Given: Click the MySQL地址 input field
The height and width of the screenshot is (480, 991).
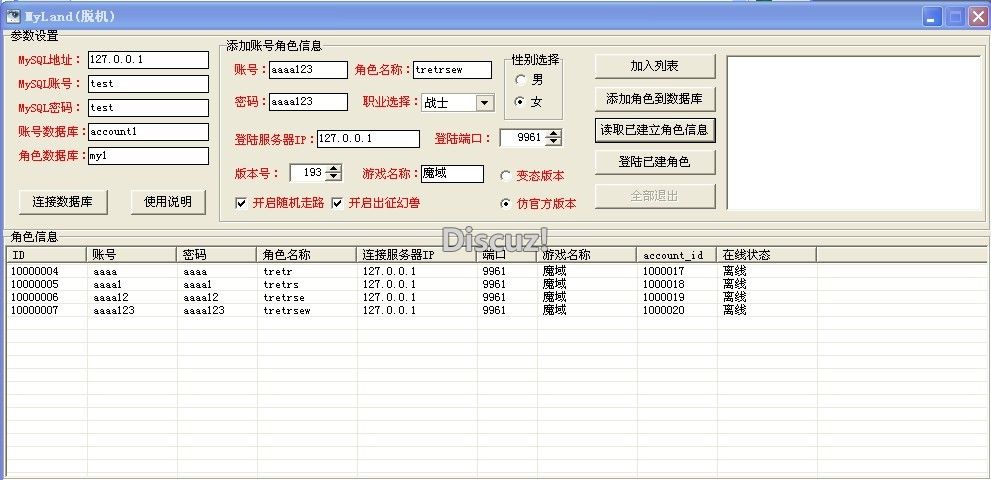Looking at the screenshot, I should (x=147, y=60).
